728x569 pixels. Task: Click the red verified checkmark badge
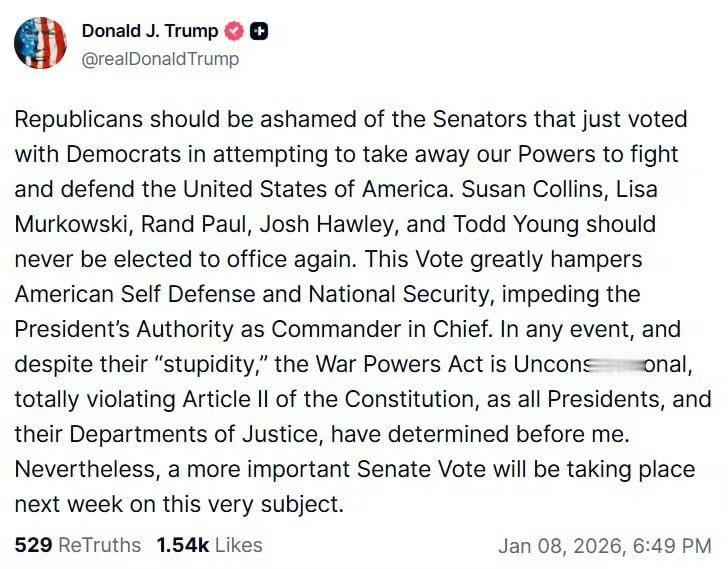point(234,31)
